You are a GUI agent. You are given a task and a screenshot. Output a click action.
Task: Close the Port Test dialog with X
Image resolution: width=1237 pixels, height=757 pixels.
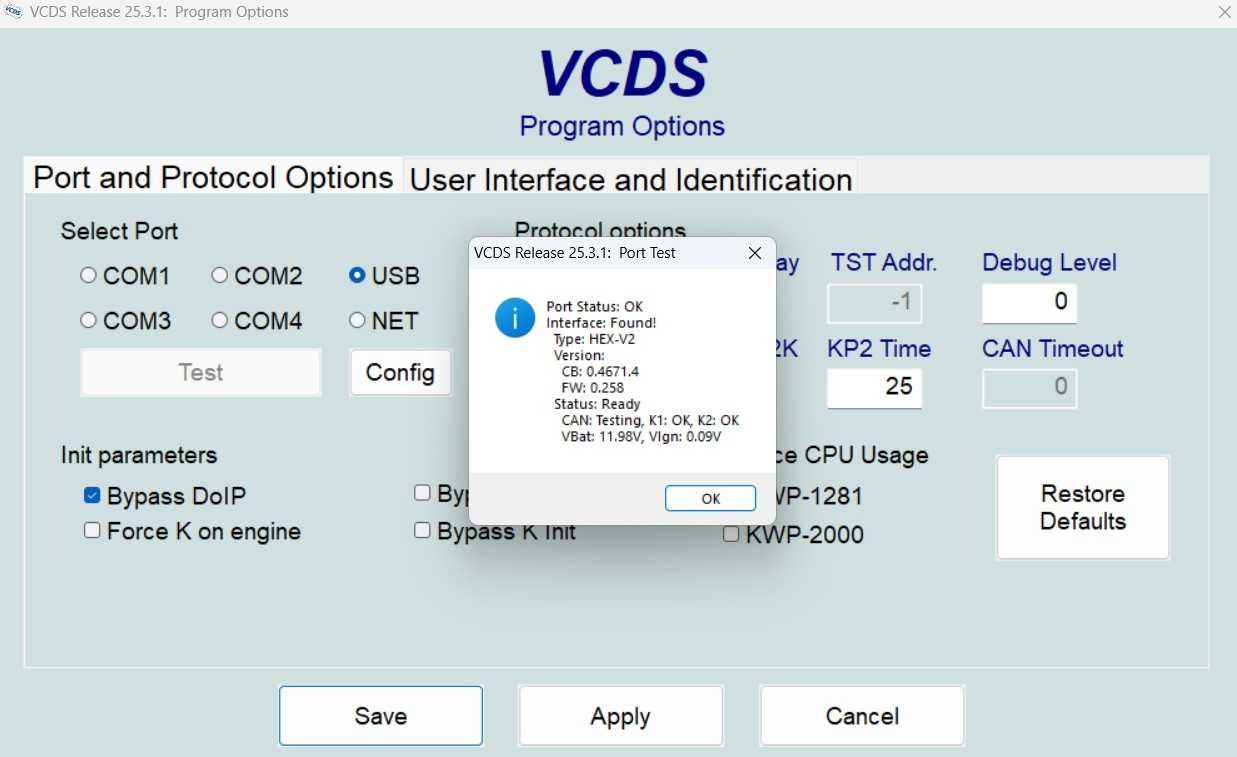pyautogui.click(x=755, y=253)
